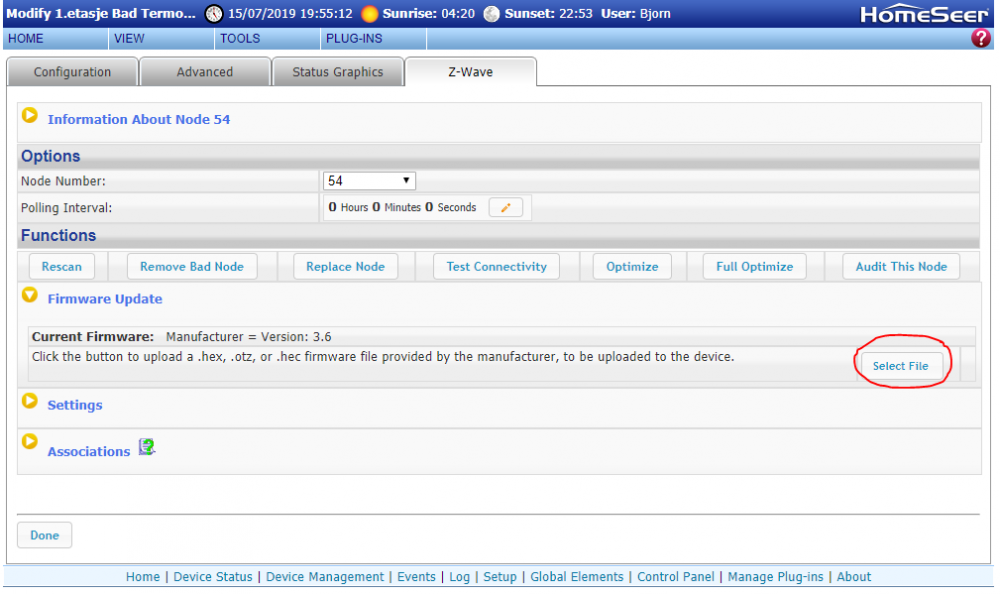1000x594 pixels.
Task: Click the pencil edit icon for Polling Interval
Action: click(505, 208)
